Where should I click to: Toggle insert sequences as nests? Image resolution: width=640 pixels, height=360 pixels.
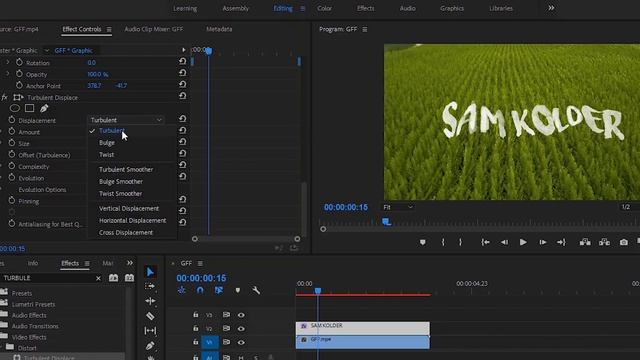point(182,290)
